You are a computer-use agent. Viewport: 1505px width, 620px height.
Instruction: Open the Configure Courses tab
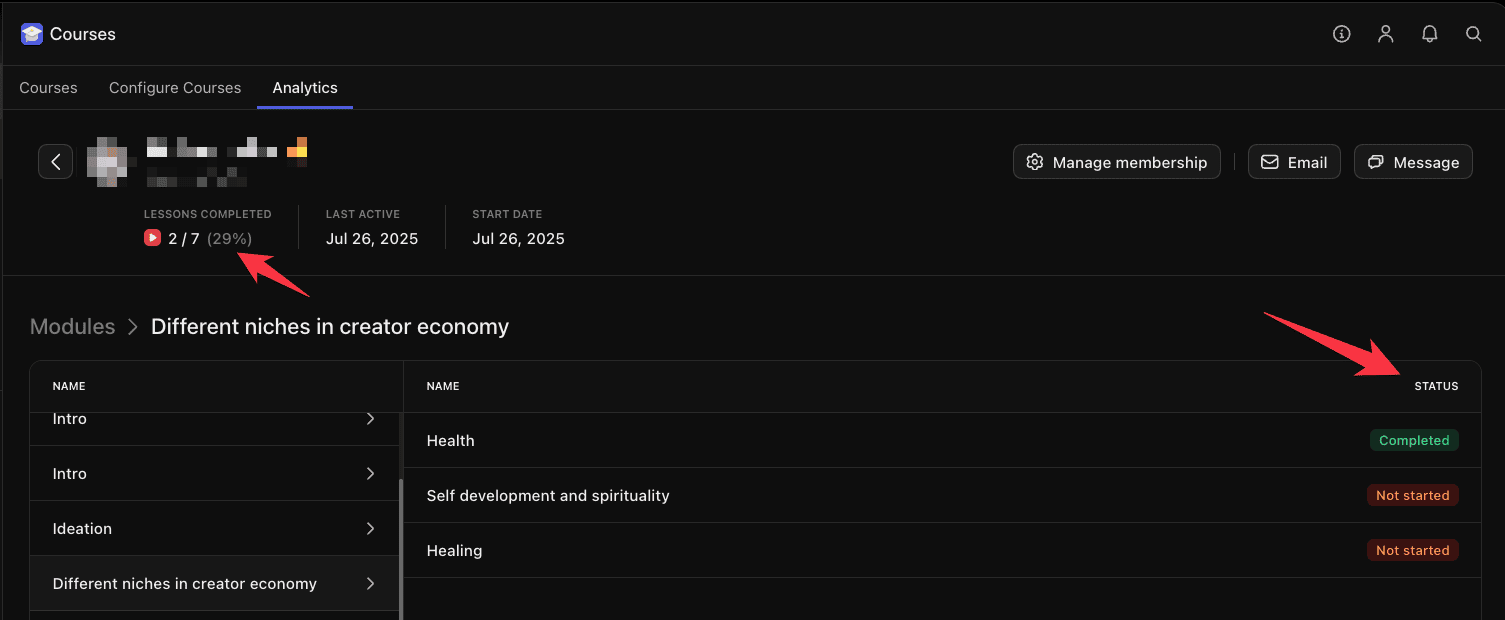tap(174, 88)
